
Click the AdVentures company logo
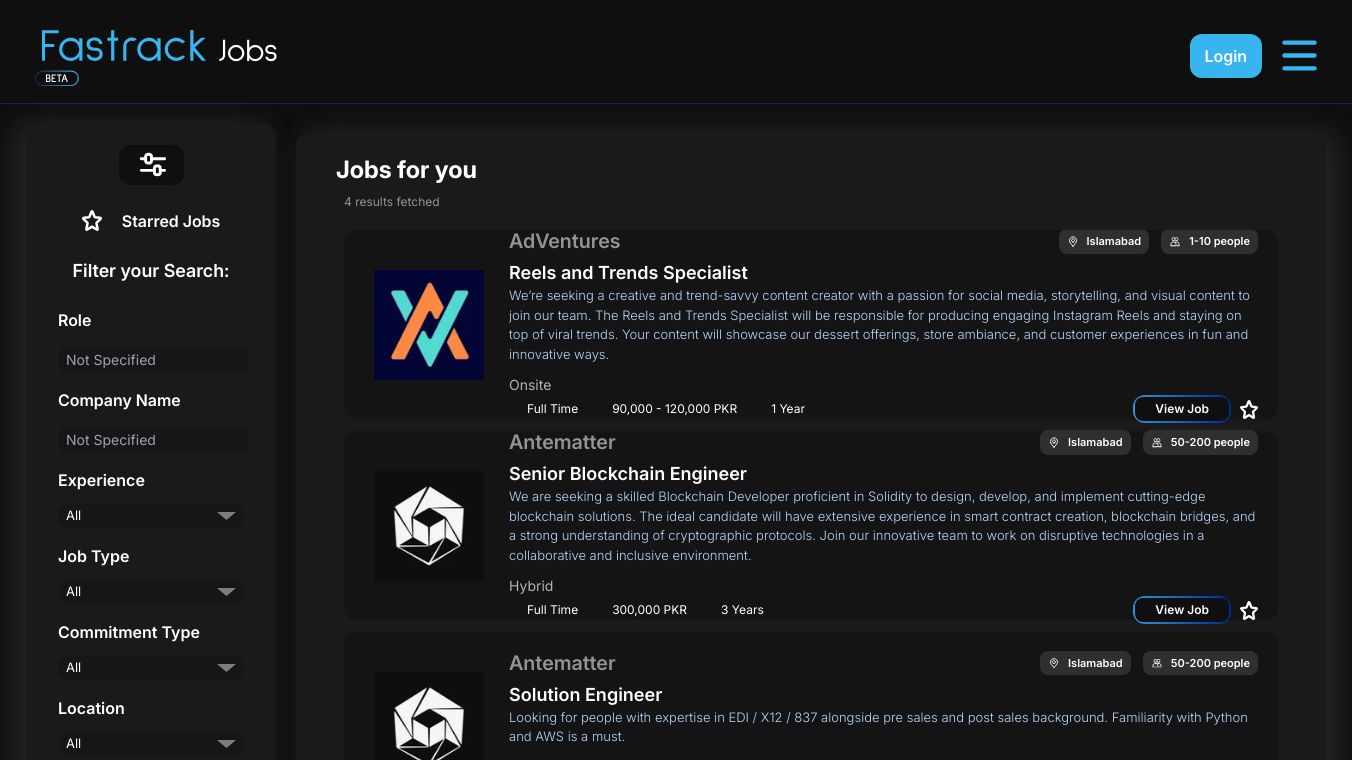(x=429, y=325)
